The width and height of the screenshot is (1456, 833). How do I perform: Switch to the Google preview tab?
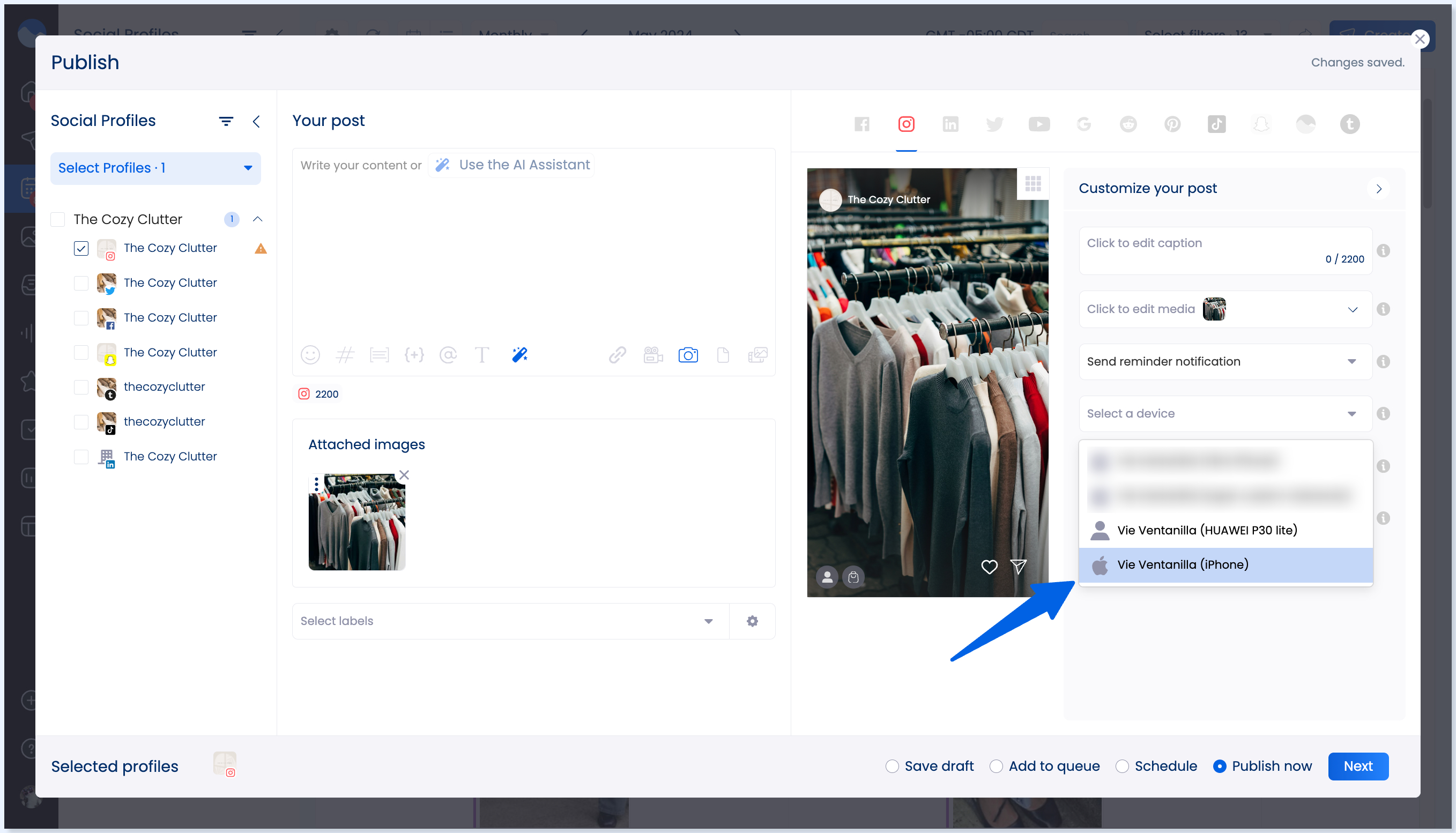1083,124
